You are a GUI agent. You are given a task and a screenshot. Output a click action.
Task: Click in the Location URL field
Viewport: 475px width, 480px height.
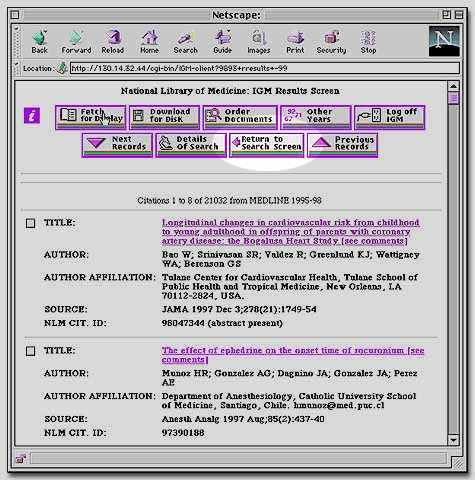tap(265, 68)
